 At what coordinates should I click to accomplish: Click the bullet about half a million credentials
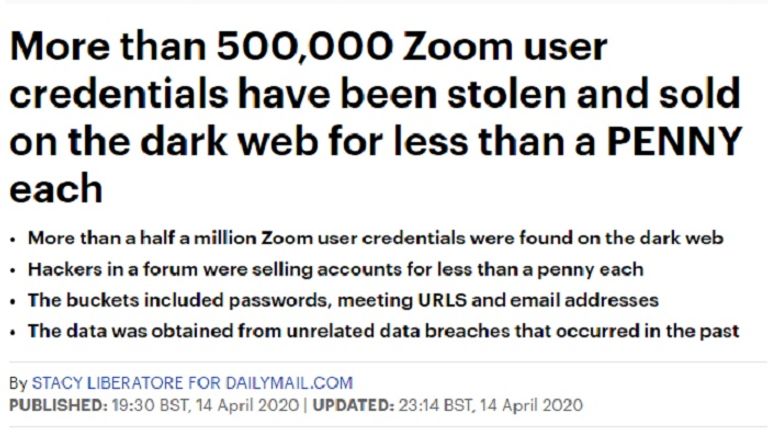click(375, 238)
